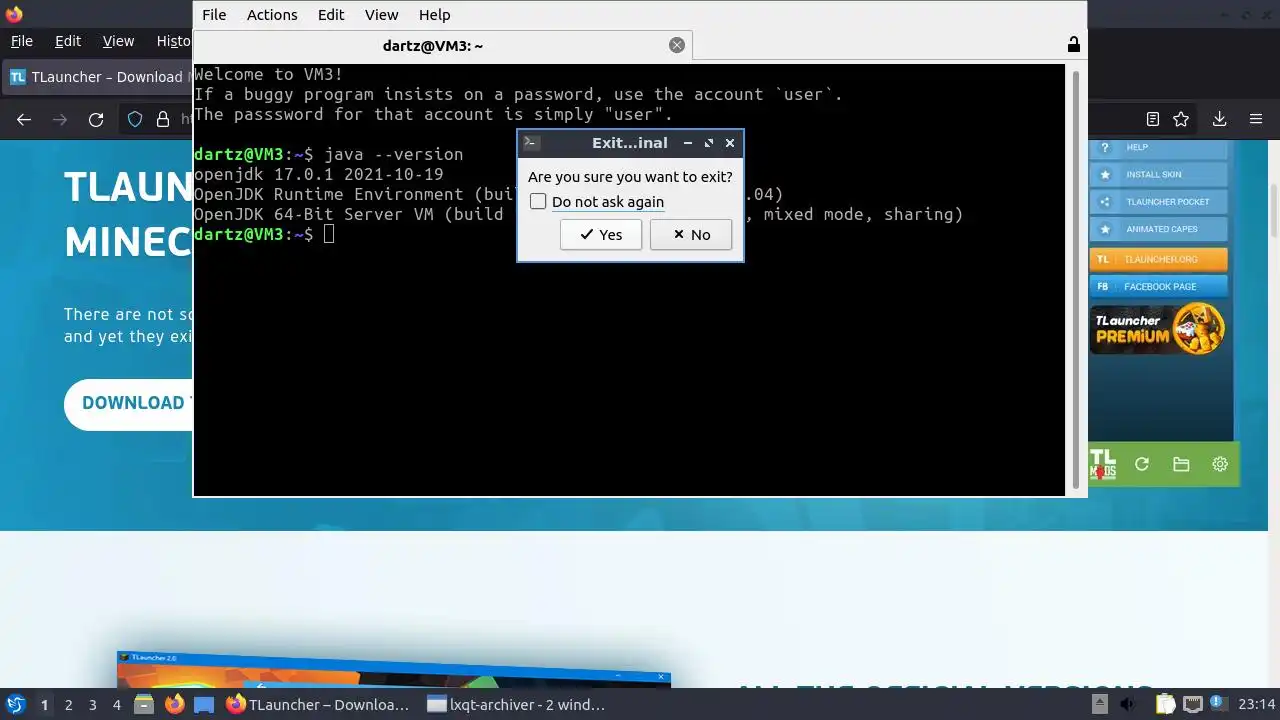
Task: Click the site security padlock in Firefox
Action: [162, 120]
